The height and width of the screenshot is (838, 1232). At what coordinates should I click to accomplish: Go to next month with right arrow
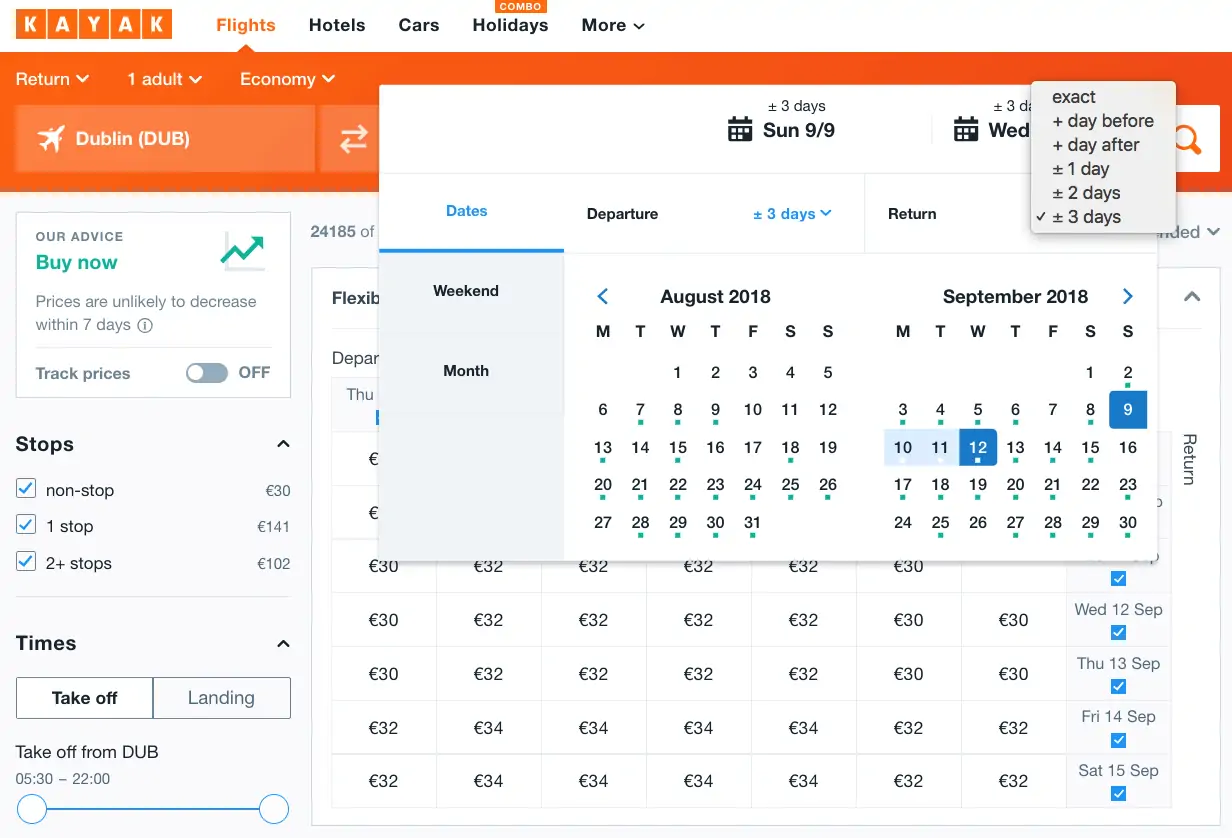pyautogui.click(x=1127, y=297)
